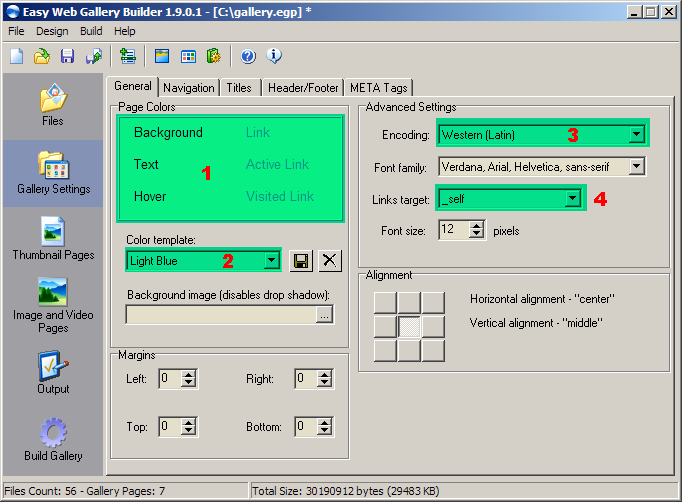682x502 pixels.
Task: Click the Link color label
Action: click(x=257, y=132)
